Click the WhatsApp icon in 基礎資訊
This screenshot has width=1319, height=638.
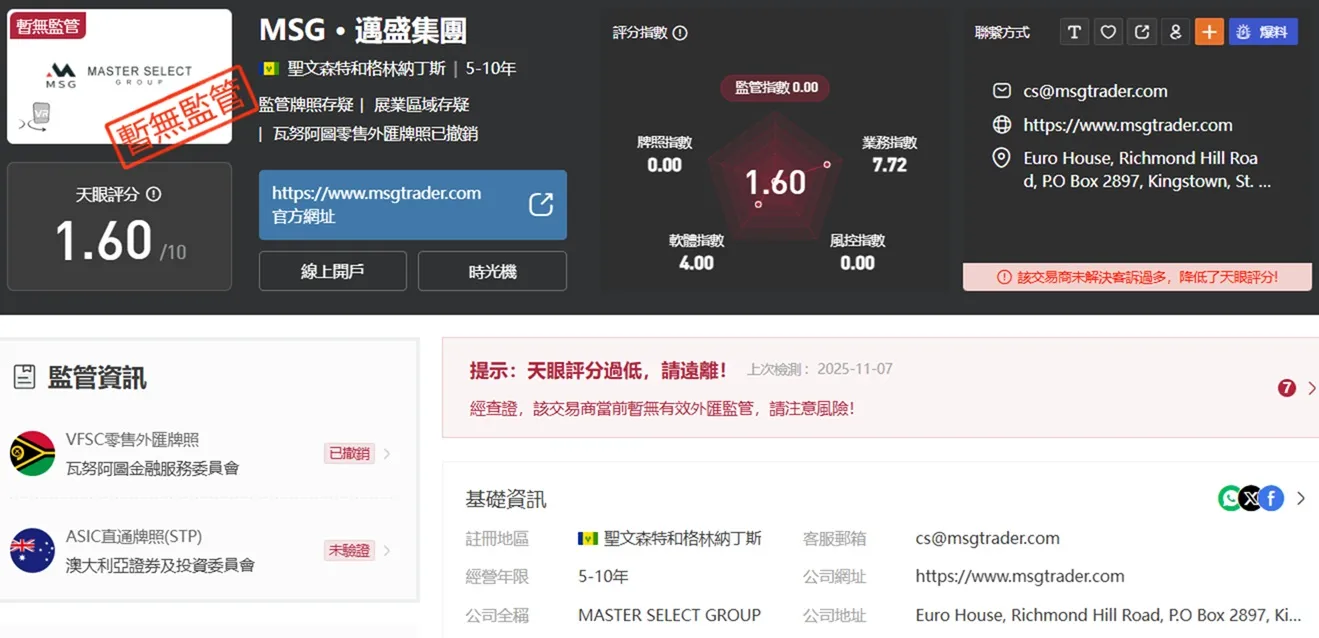(1230, 498)
